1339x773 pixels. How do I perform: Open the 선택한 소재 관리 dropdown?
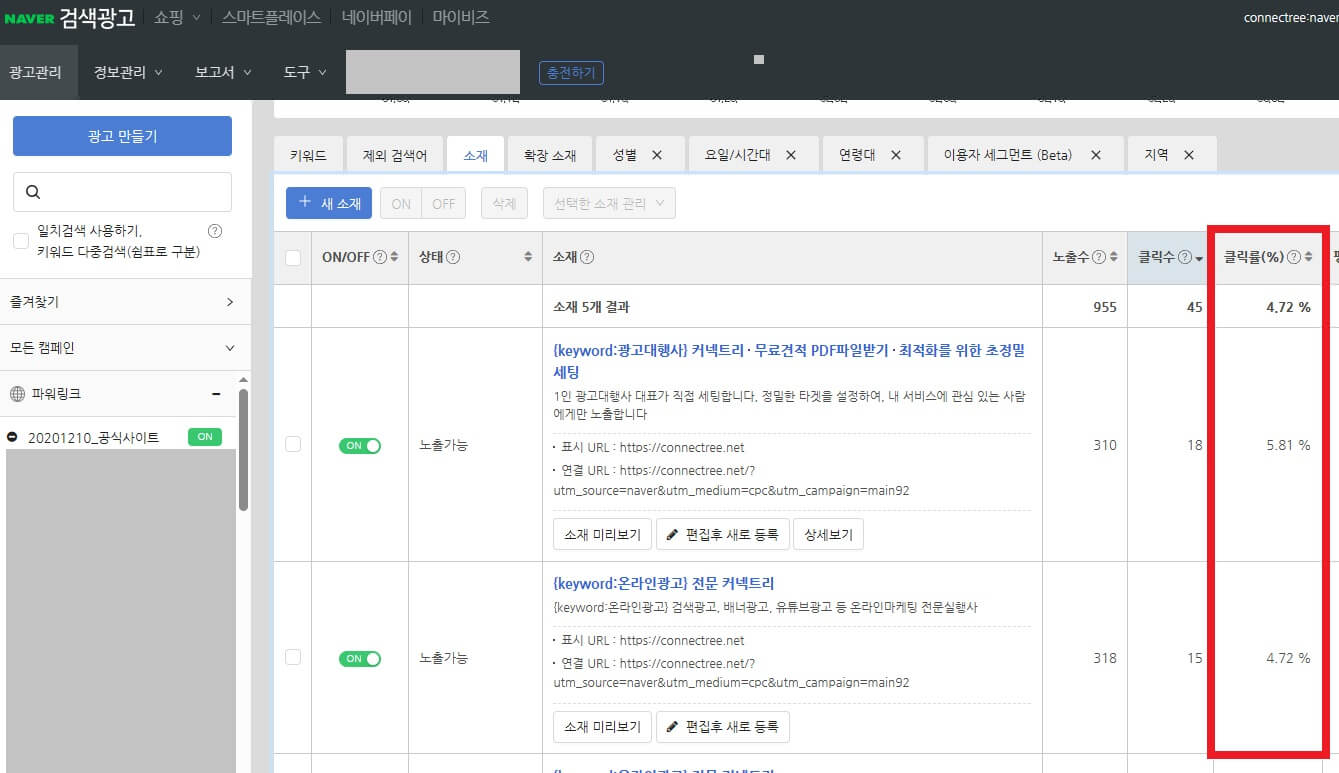point(609,203)
